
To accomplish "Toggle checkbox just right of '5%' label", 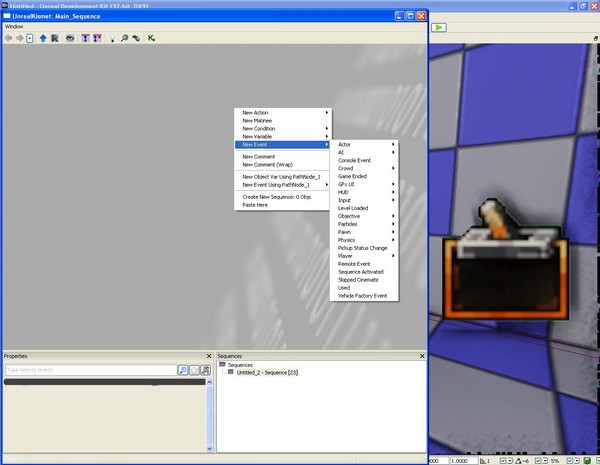I will 570,461.
